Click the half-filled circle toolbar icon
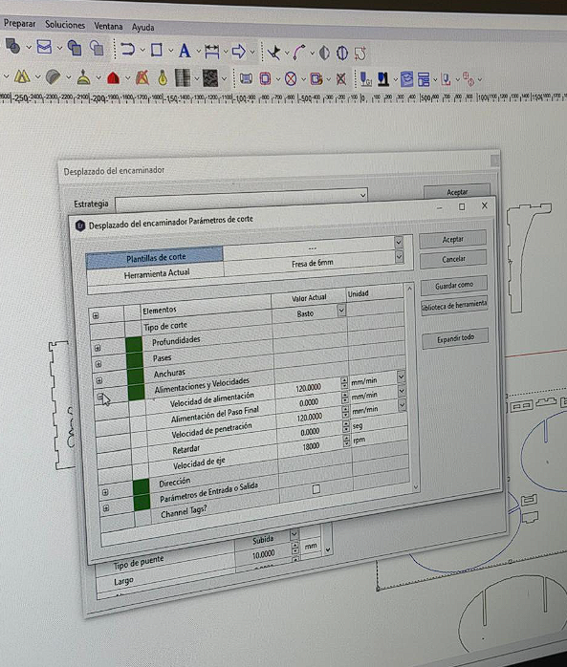The height and width of the screenshot is (667, 567). pos(324,53)
